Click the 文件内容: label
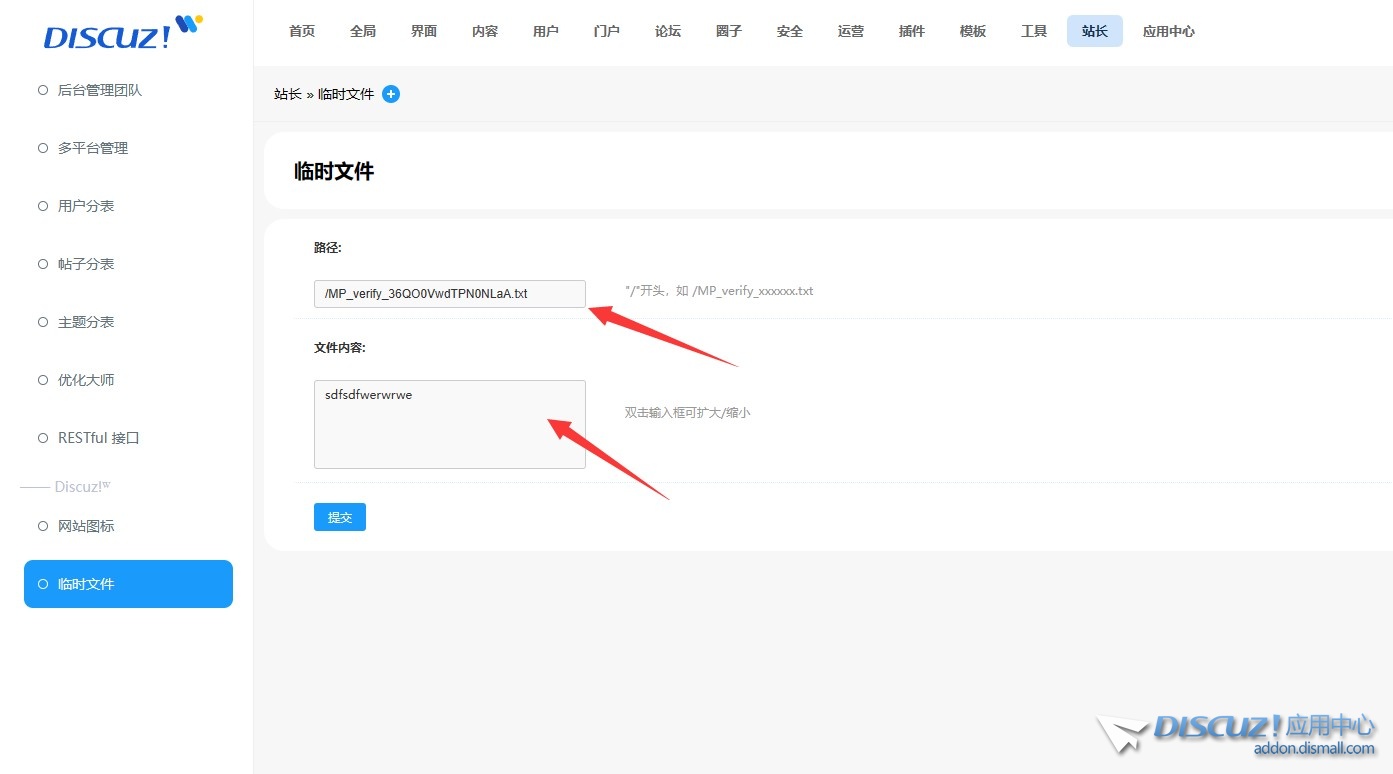 click(340, 347)
